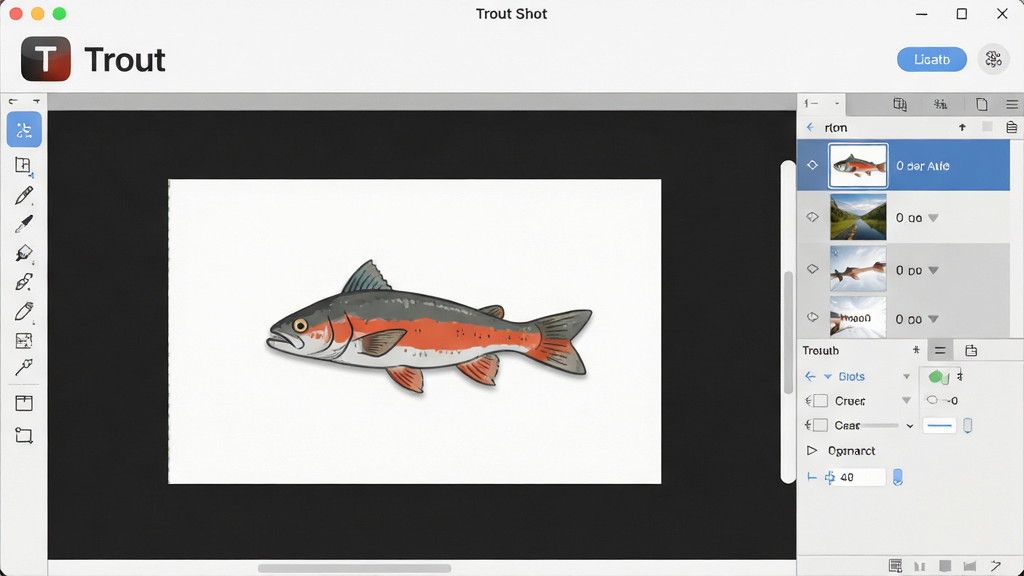Click the adjustment icon in panel header
Image resolution: width=1024 pixels, height=576 pixels.
pyautogui.click(x=940, y=104)
